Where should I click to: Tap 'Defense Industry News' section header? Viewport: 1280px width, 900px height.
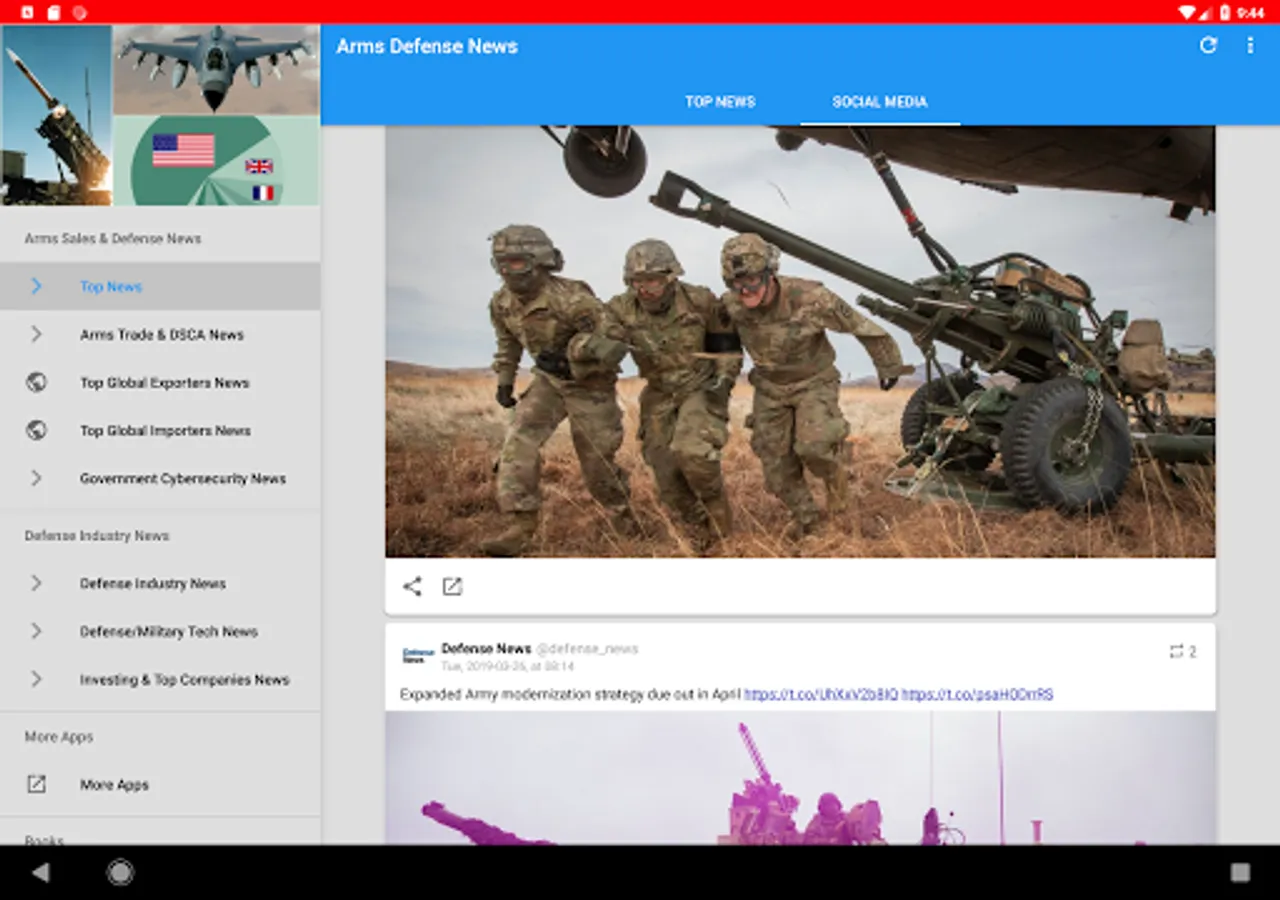tap(97, 536)
